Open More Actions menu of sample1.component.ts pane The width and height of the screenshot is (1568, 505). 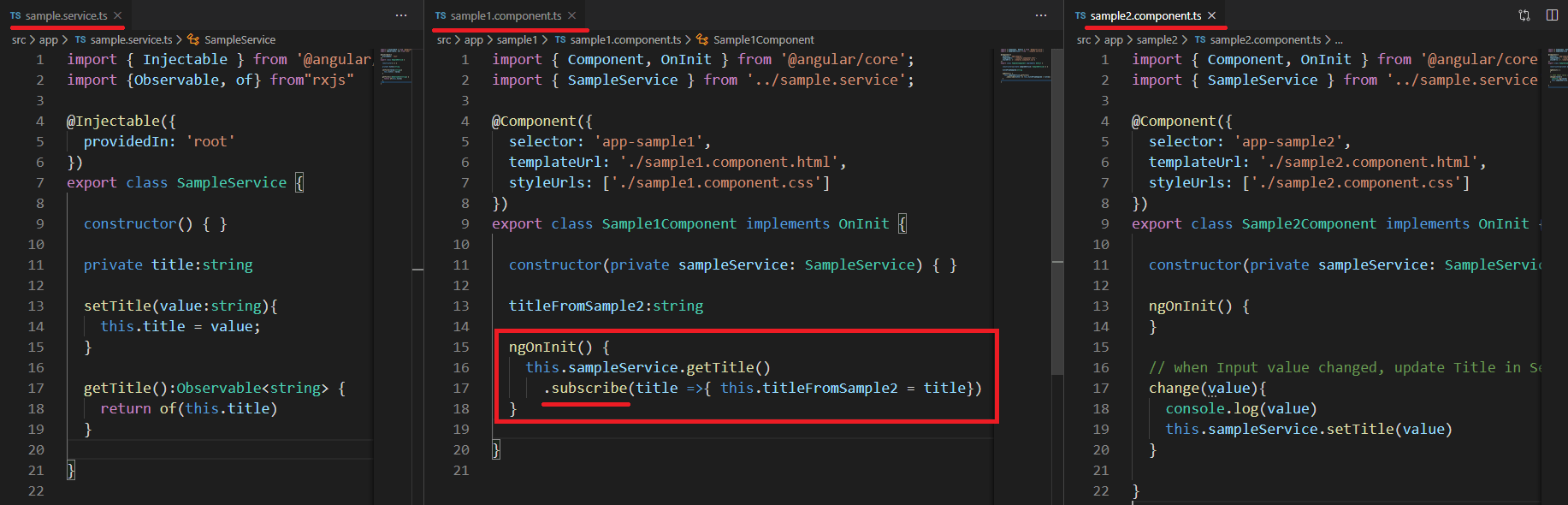tap(1041, 15)
